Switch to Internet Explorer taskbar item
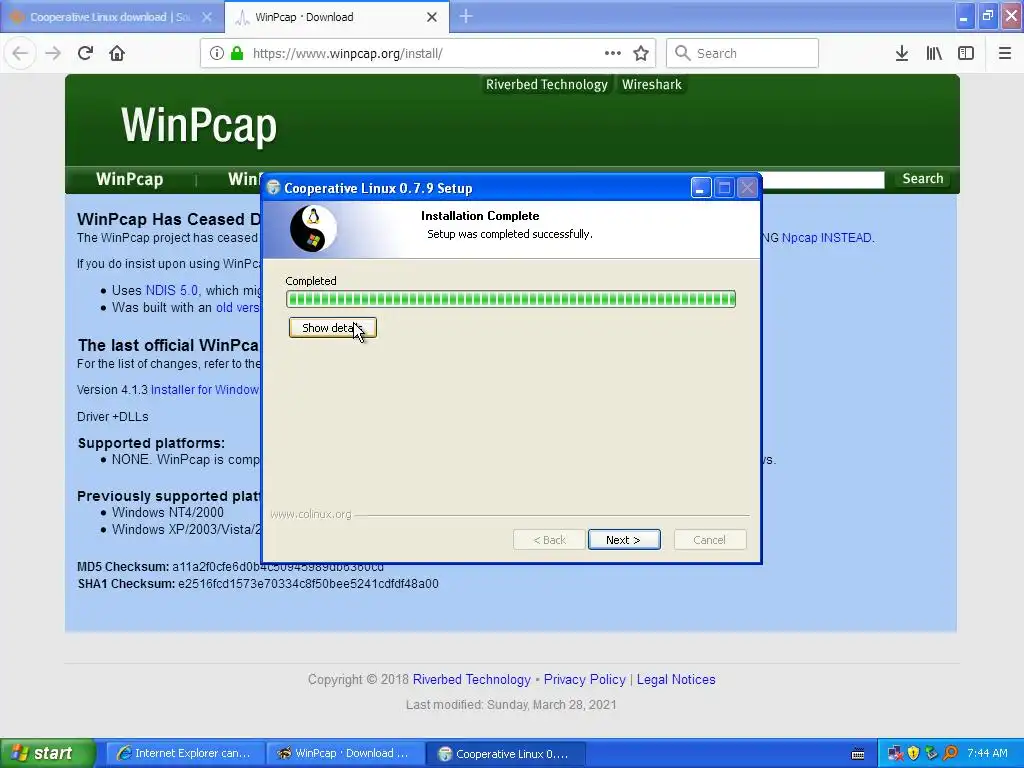 (185, 753)
